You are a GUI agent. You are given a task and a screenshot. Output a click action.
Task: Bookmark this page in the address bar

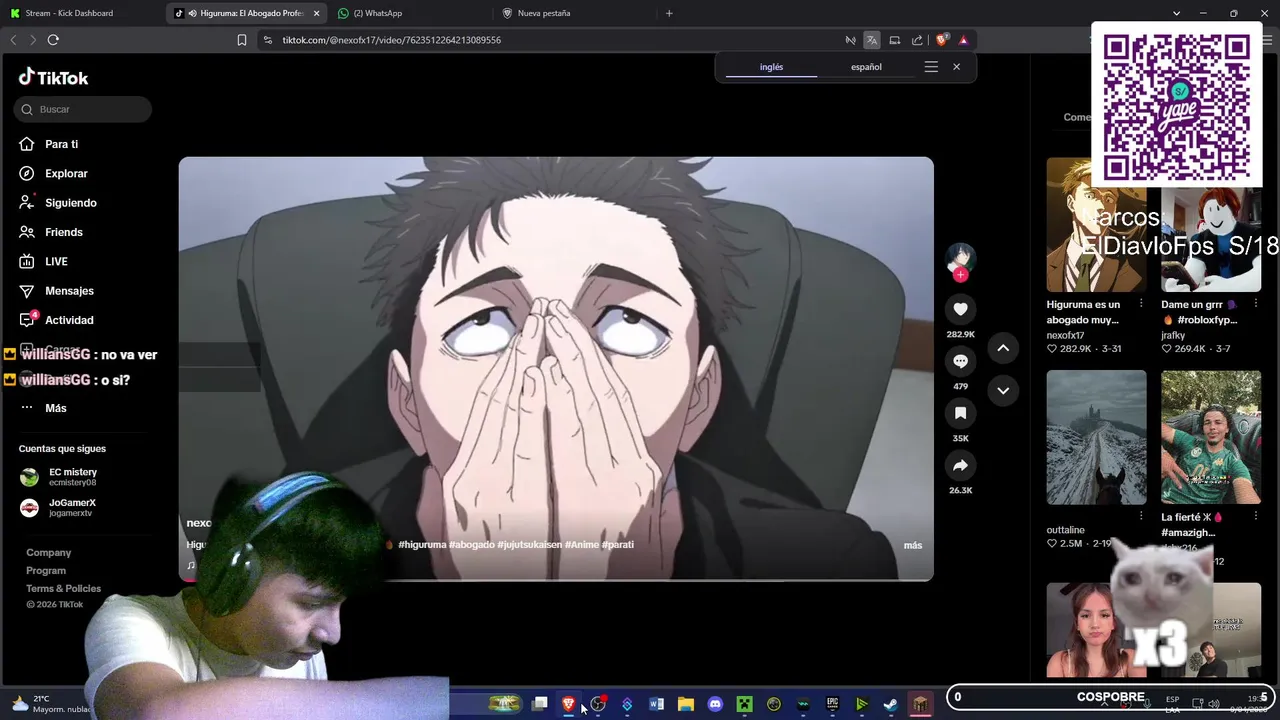[242, 40]
